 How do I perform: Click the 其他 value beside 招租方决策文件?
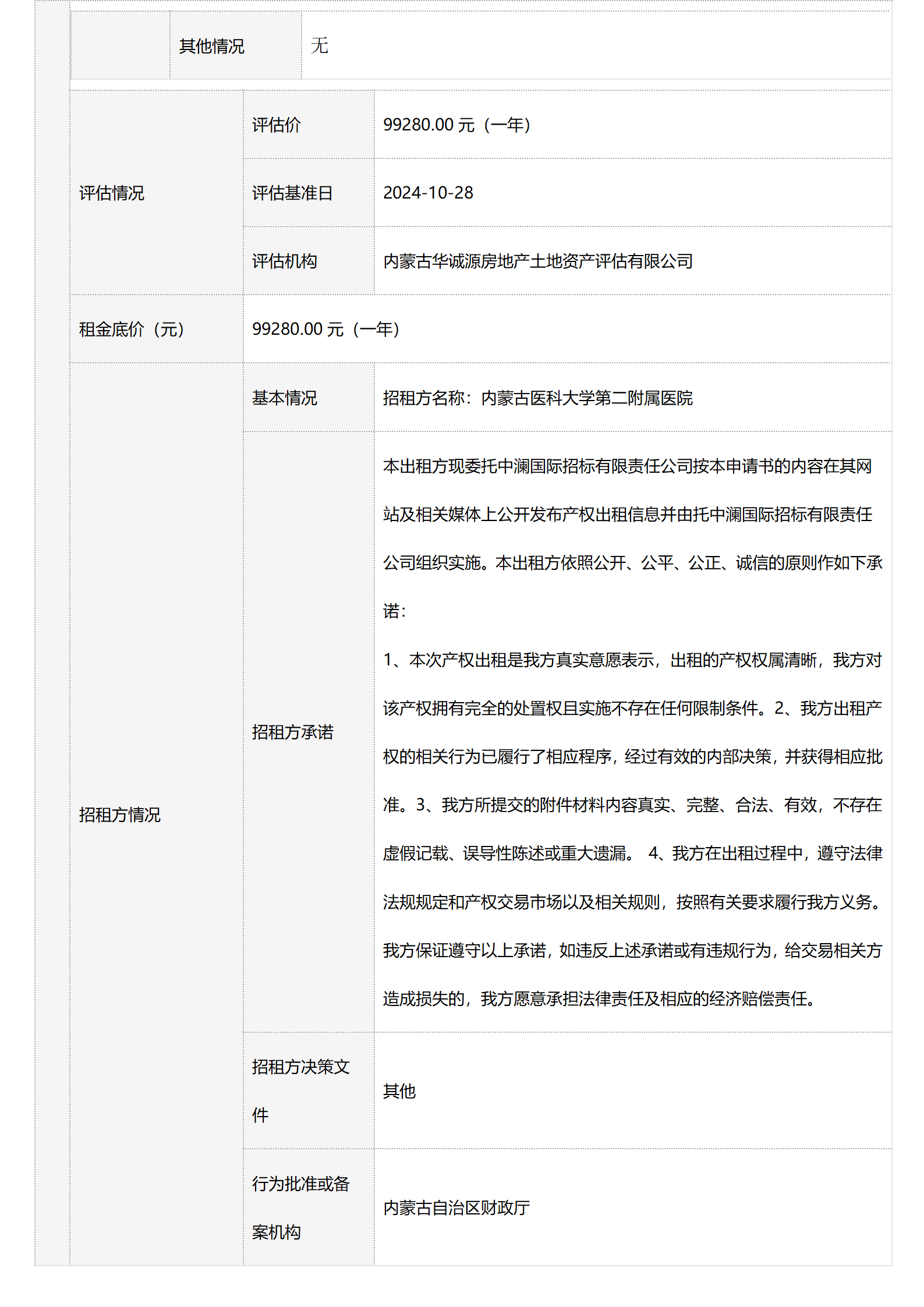click(x=399, y=1090)
